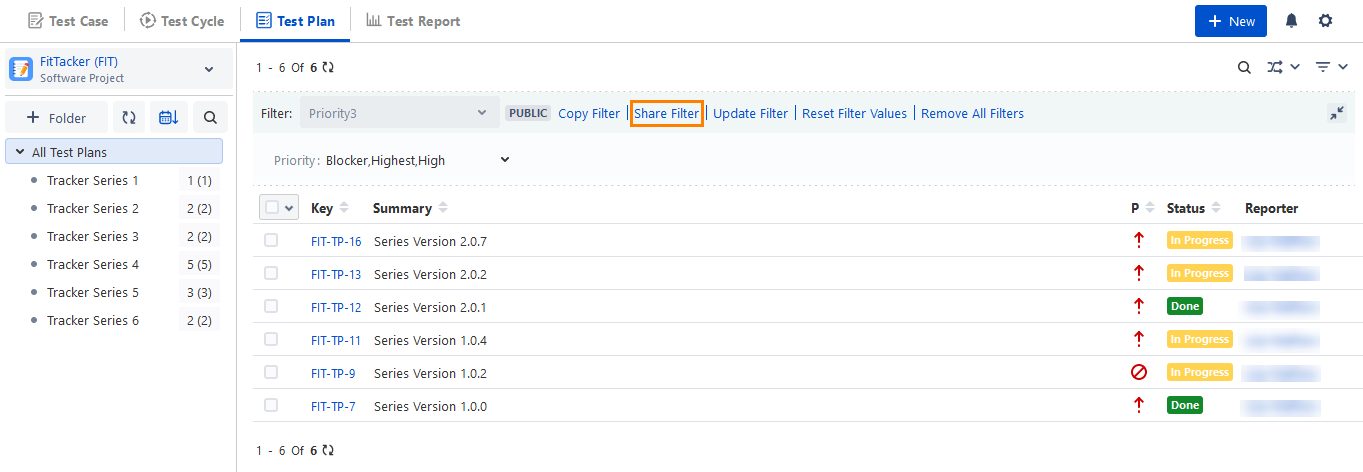The height and width of the screenshot is (472, 1363).
Task: Collapse the All Test Plans tree
Action: [x=20, y=152]
